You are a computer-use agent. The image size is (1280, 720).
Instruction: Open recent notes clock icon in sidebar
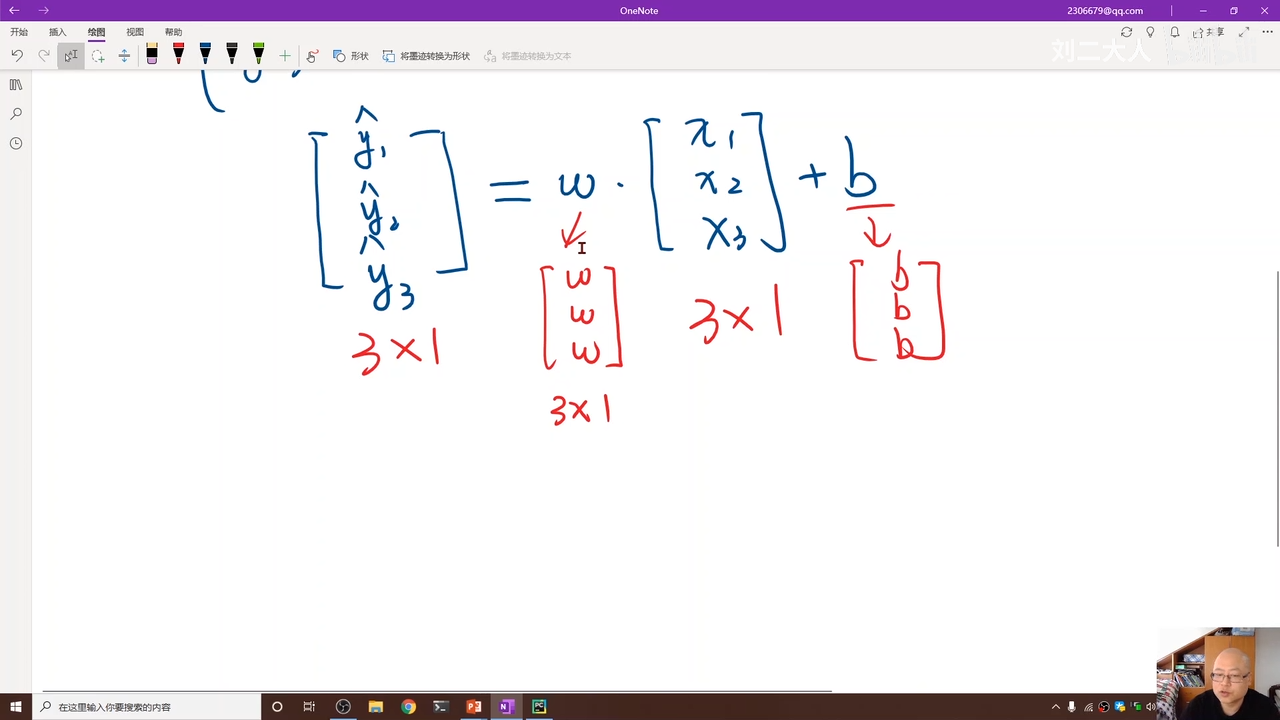pyautogui.click(x=16, y=143)
